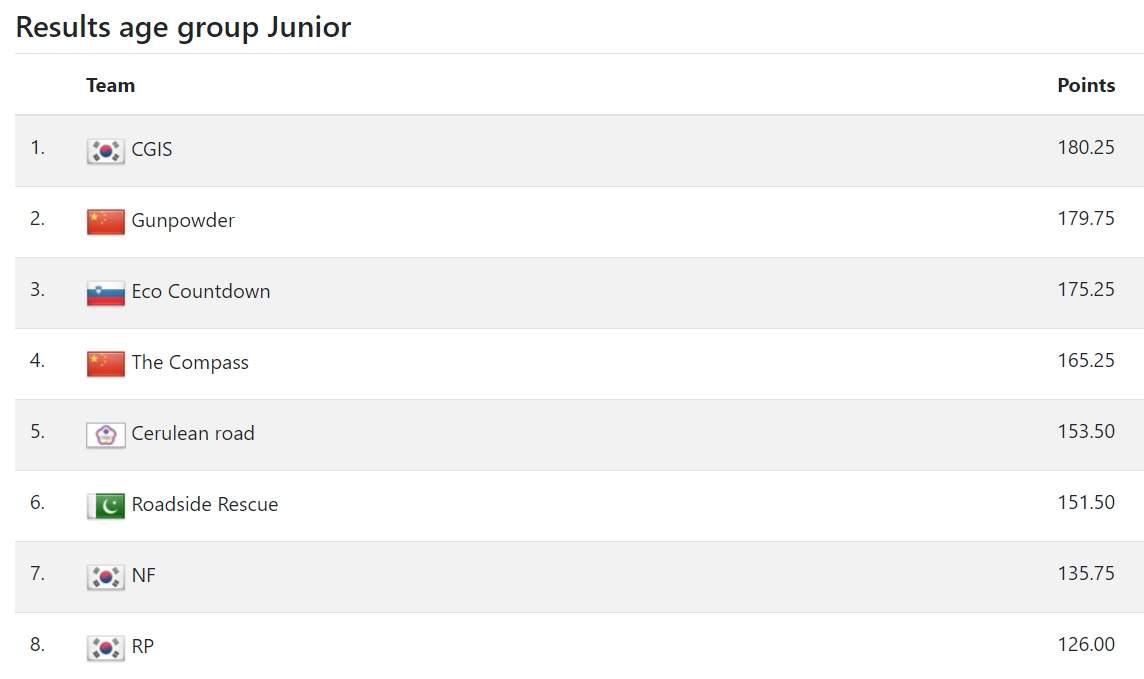Click the Results age group Junior heading
The image size is (1144, 679).
pos(183,28)
